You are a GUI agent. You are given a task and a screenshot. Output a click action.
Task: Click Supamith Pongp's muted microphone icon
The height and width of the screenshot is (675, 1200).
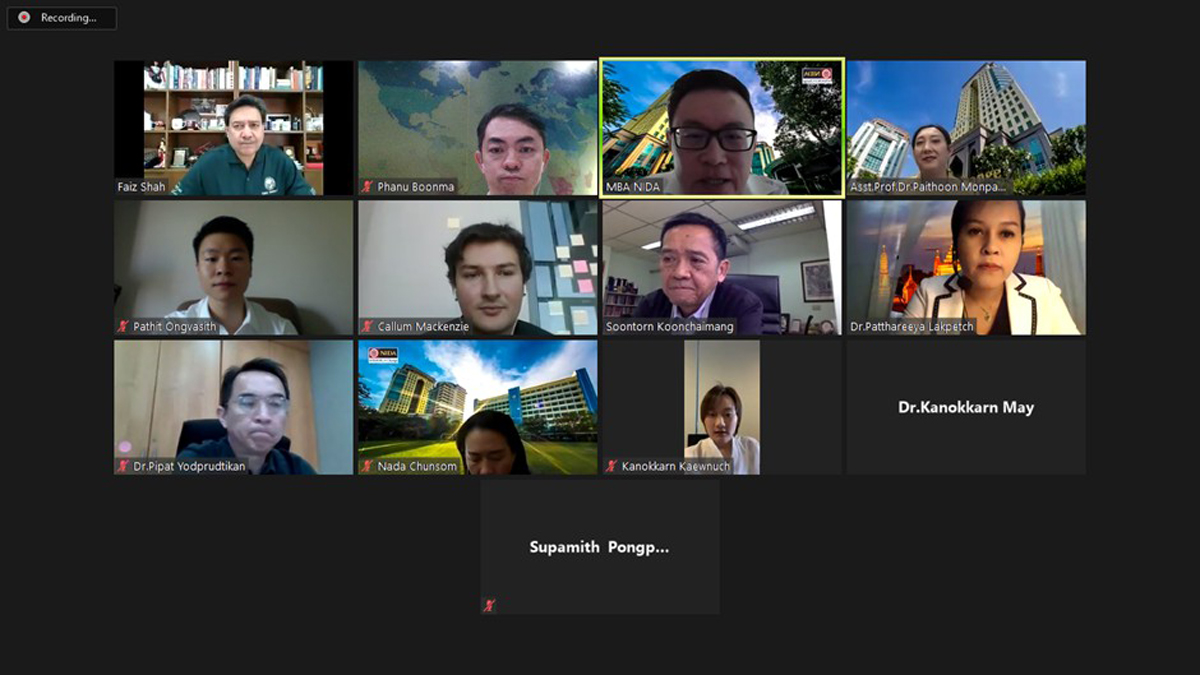tap(490, 605)
